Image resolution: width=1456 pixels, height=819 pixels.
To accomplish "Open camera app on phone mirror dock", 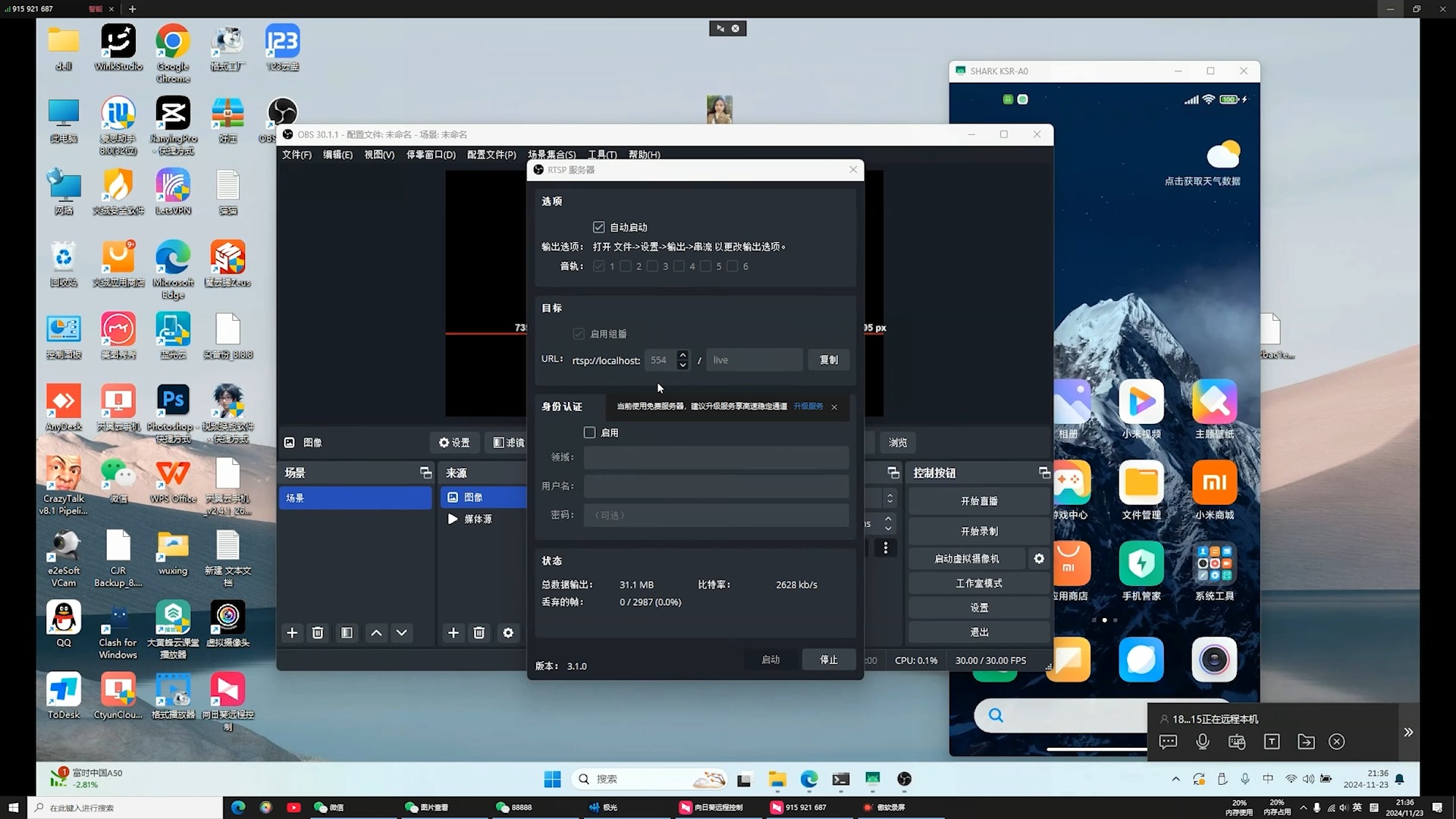I will (1214, 660).
